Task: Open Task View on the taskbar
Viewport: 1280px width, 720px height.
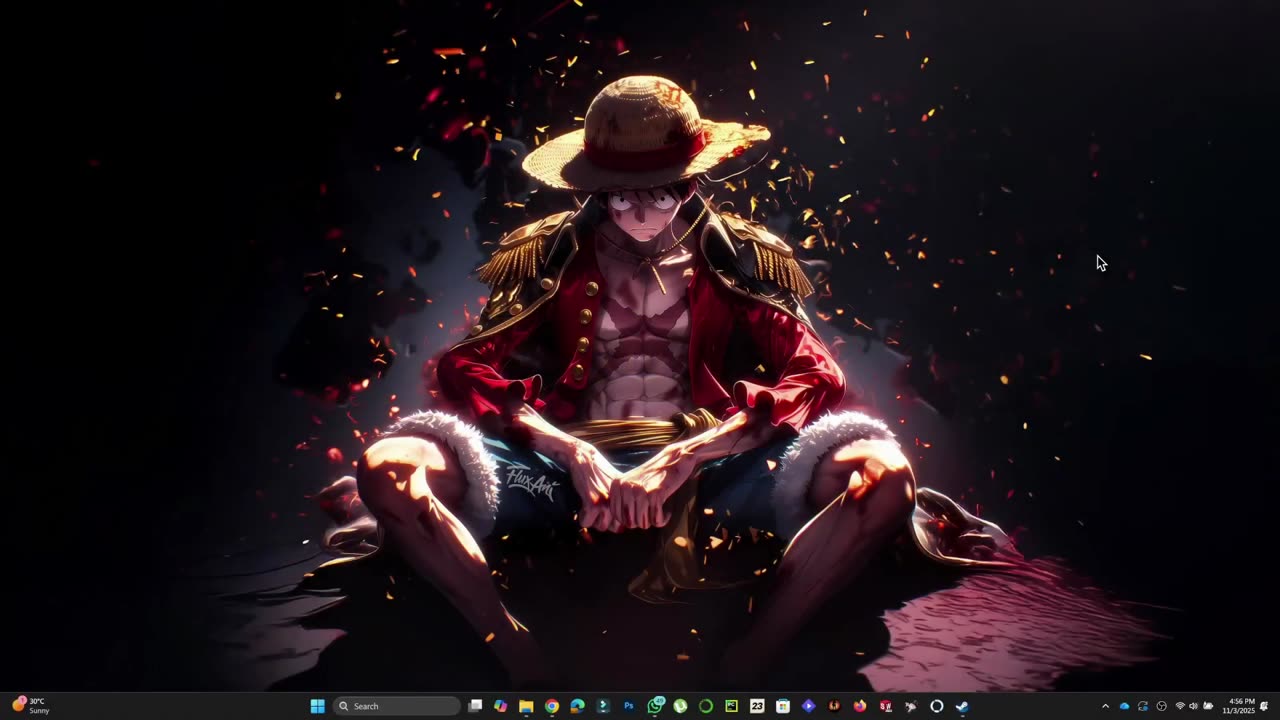Action: tap(475, 706)
